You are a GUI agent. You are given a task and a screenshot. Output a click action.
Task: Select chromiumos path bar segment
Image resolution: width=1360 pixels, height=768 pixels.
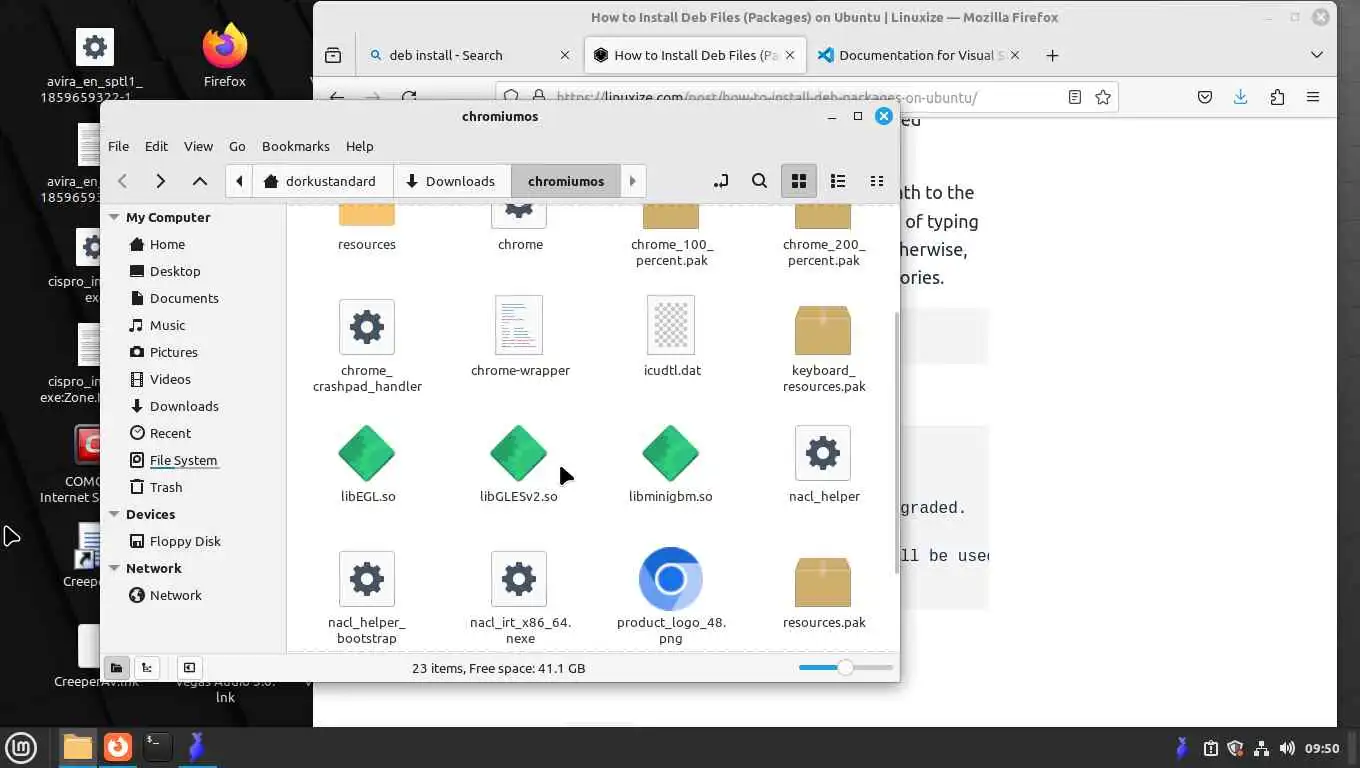tap(566, 181)
